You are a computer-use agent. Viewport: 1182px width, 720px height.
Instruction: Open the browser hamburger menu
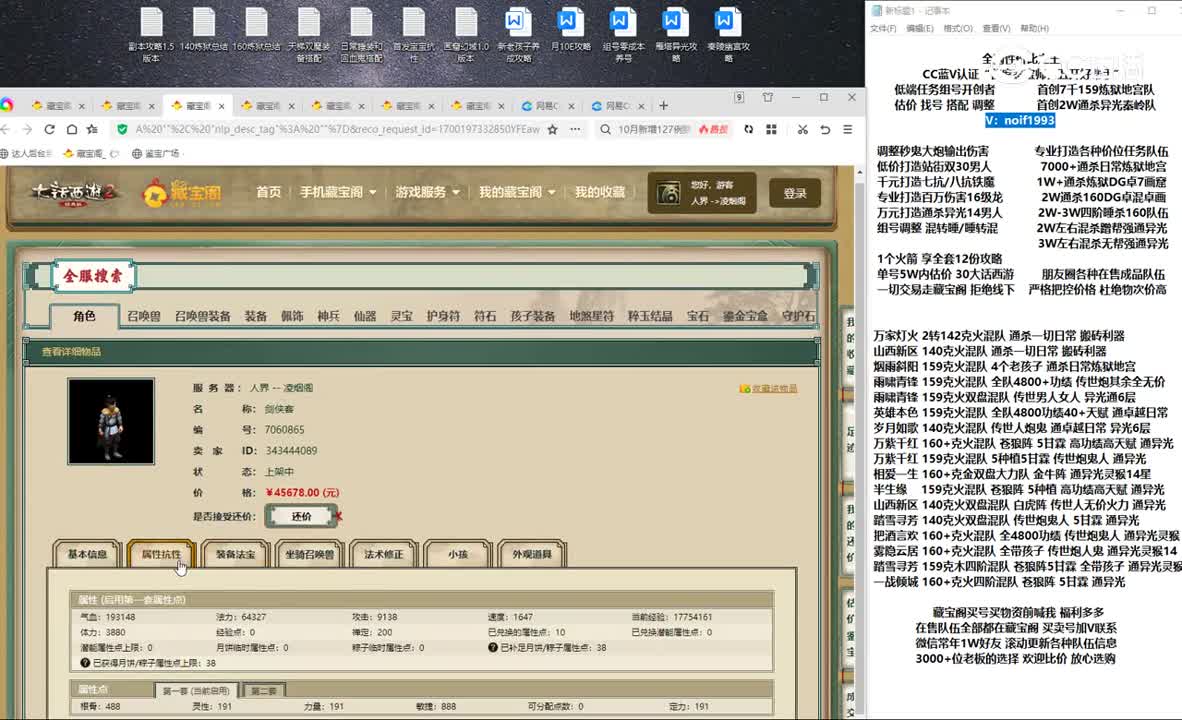[847, 130]
